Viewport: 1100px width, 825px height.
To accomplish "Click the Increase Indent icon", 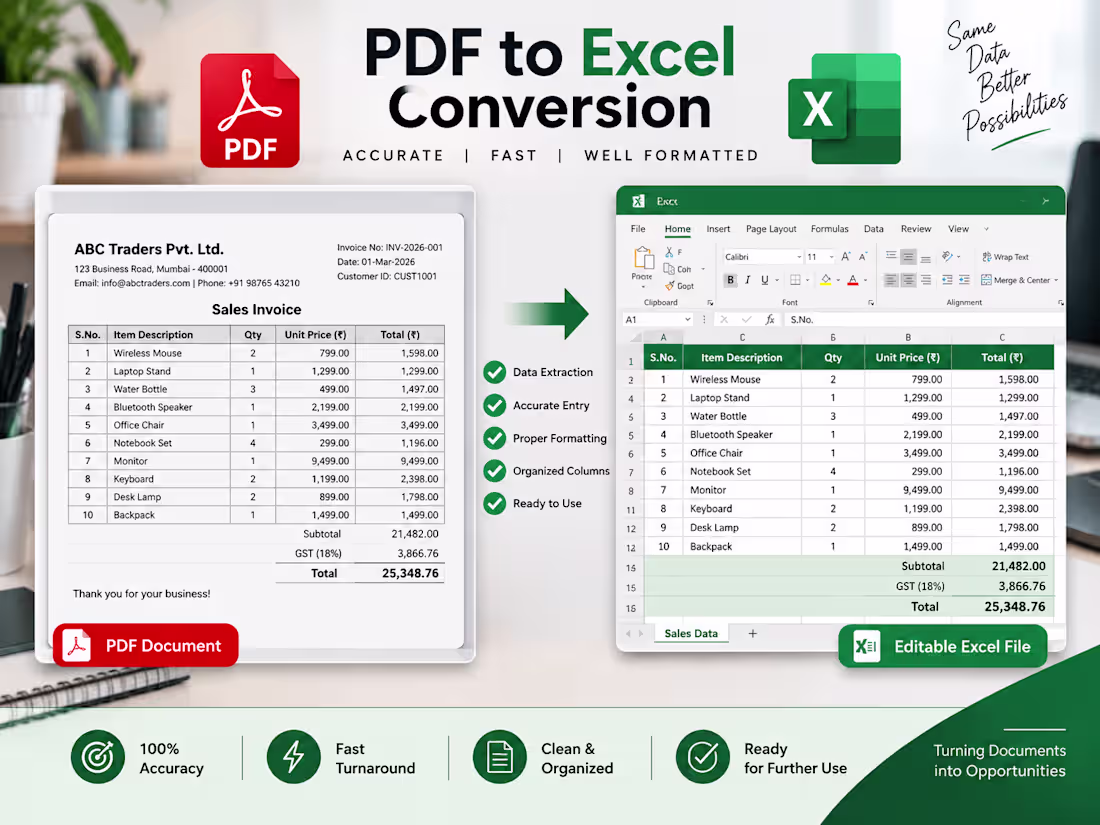I will 964,280.
